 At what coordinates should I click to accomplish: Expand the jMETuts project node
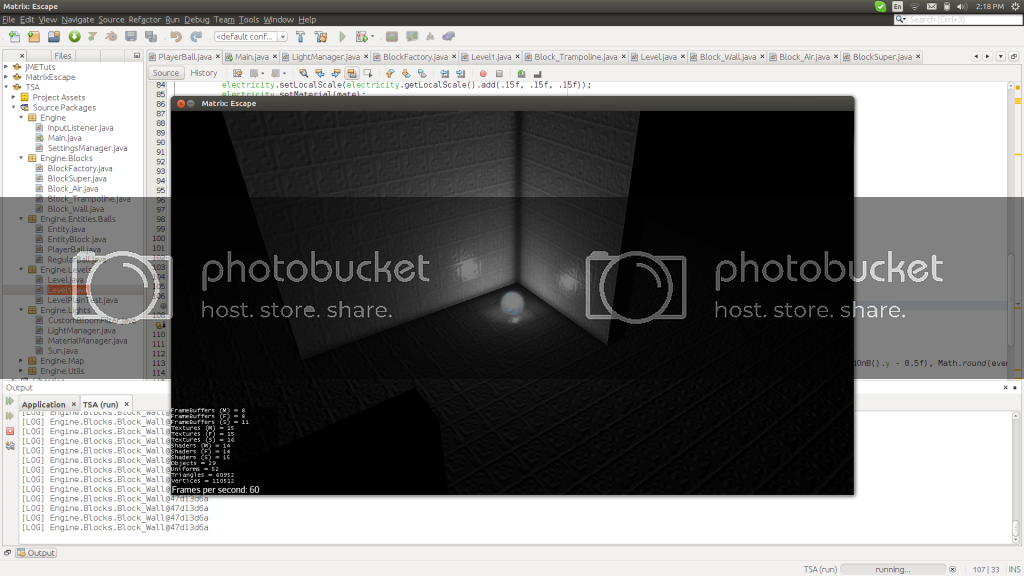pyautogui.click(x=8, y=67)
